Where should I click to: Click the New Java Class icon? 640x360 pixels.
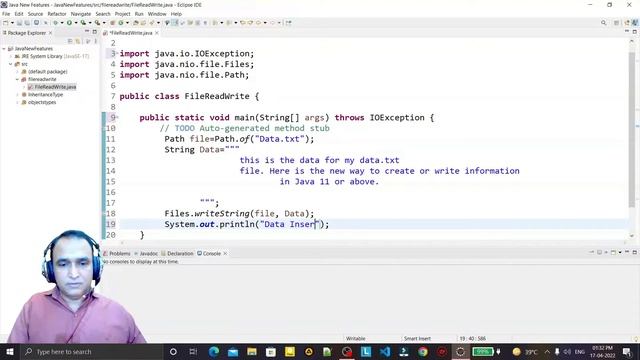(121, 23)
